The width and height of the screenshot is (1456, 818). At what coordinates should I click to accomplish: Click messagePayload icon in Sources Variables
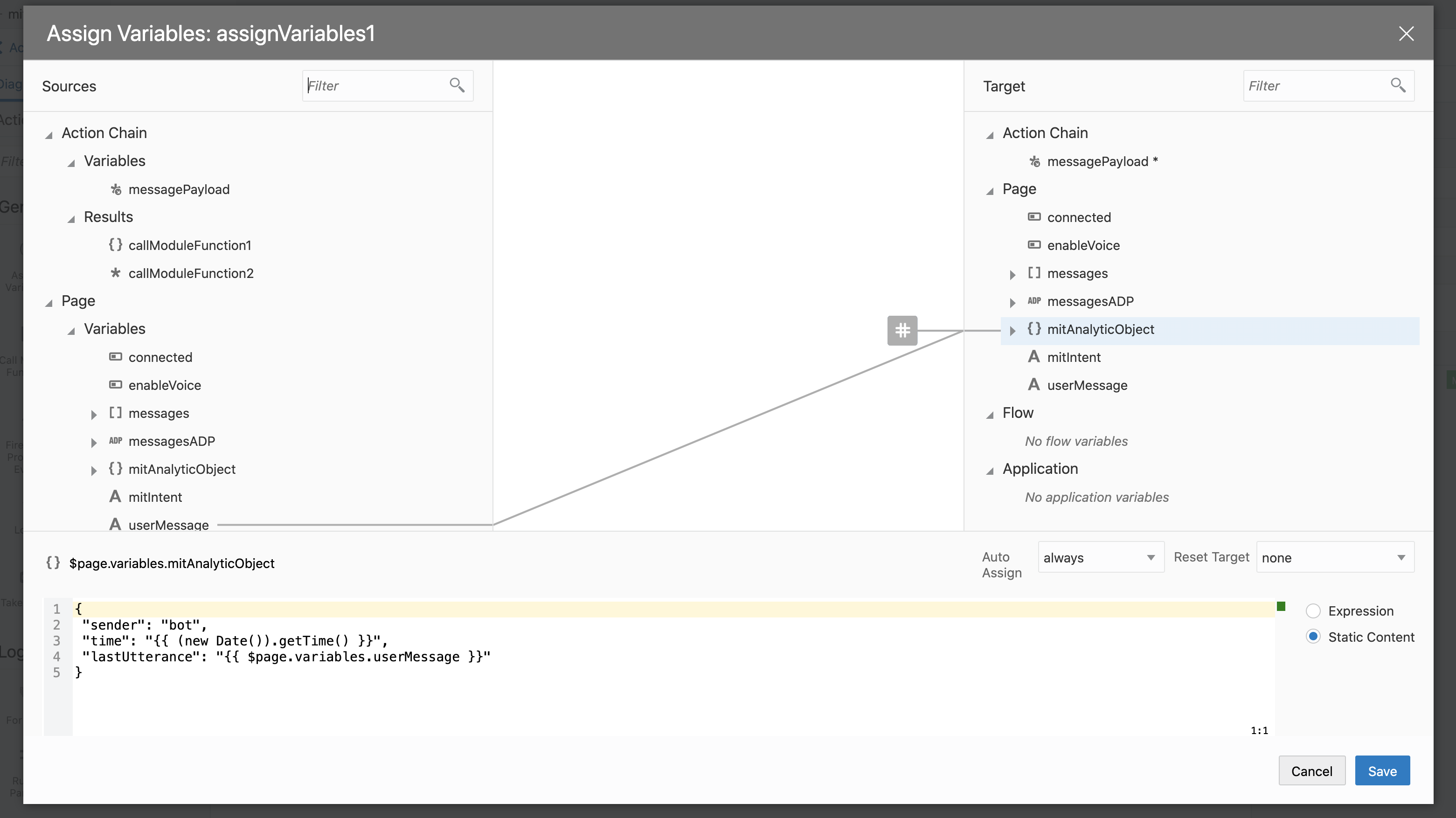coord(115,189)
